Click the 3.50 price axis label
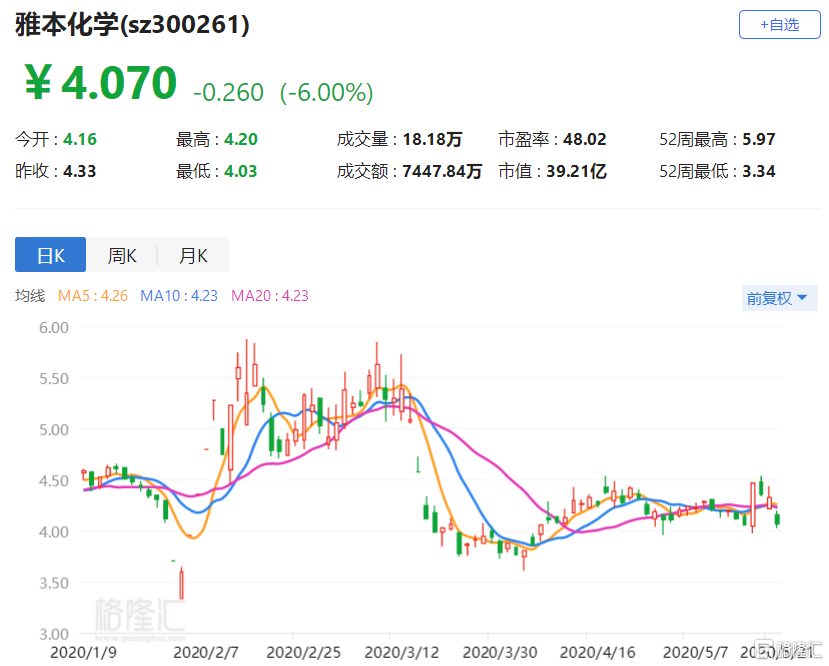Screen dimensions: 829x666 click(54, 583)
